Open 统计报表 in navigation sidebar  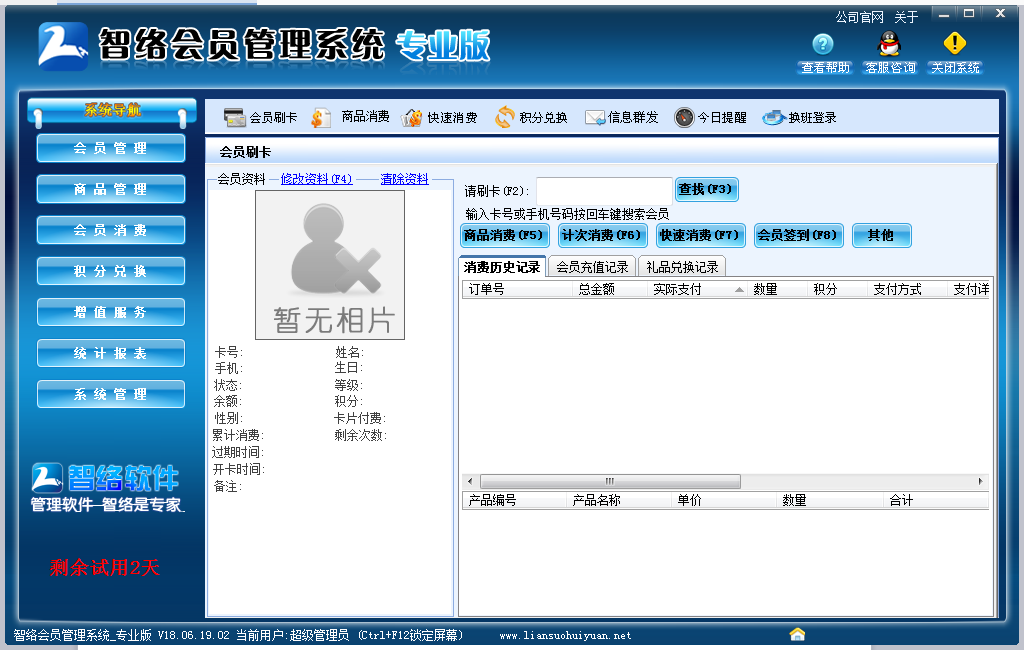111,353
